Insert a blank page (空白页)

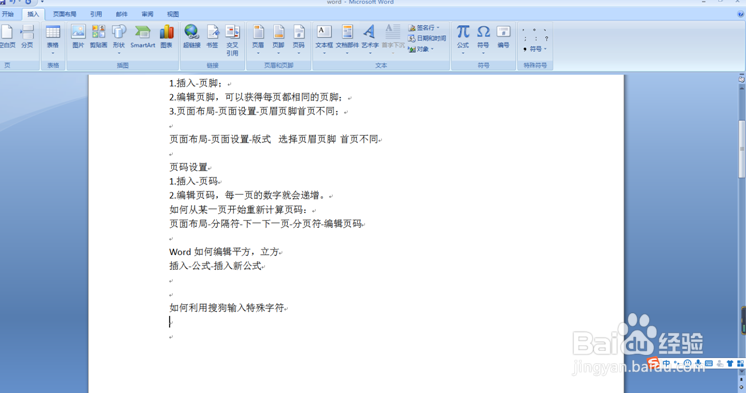tap(7, 37)
